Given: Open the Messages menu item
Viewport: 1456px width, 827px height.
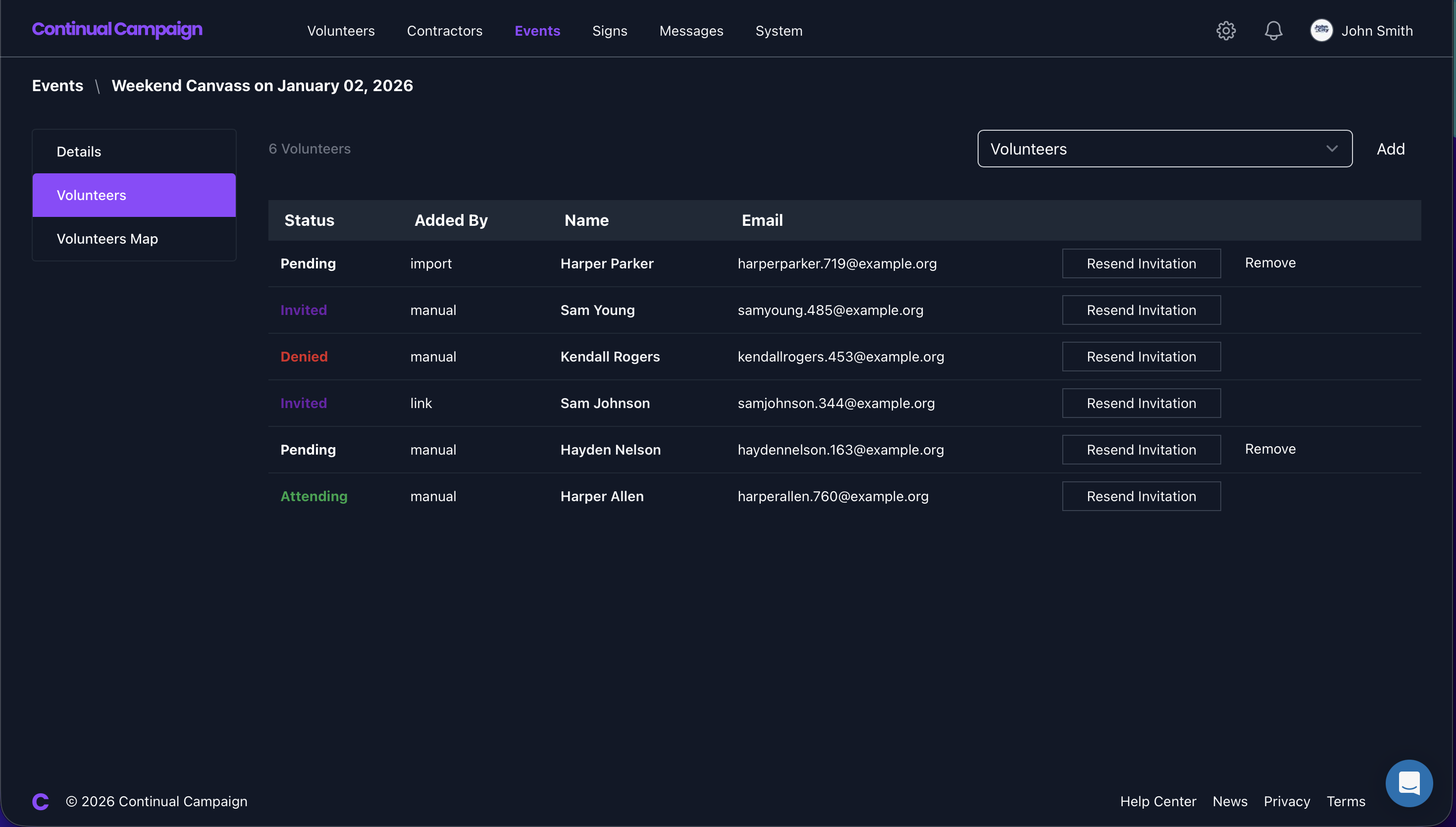Looking at the screenshot, I should pyautogui.click(x=691, y=31).
